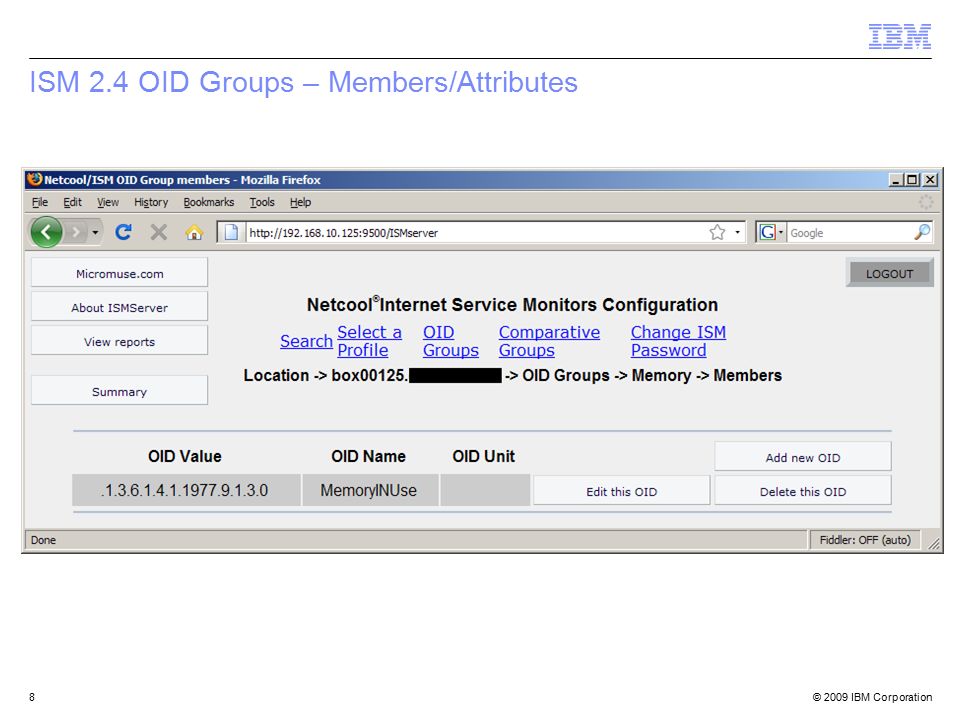
Task: Click in the Google search box
Action: click(849, 233)
